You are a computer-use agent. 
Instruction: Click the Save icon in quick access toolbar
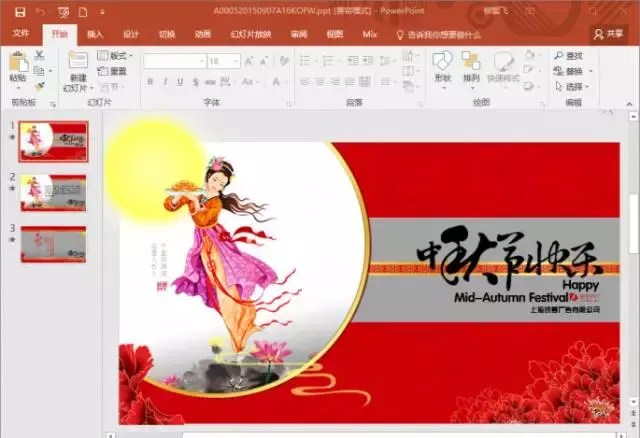[x=19, y=11]
